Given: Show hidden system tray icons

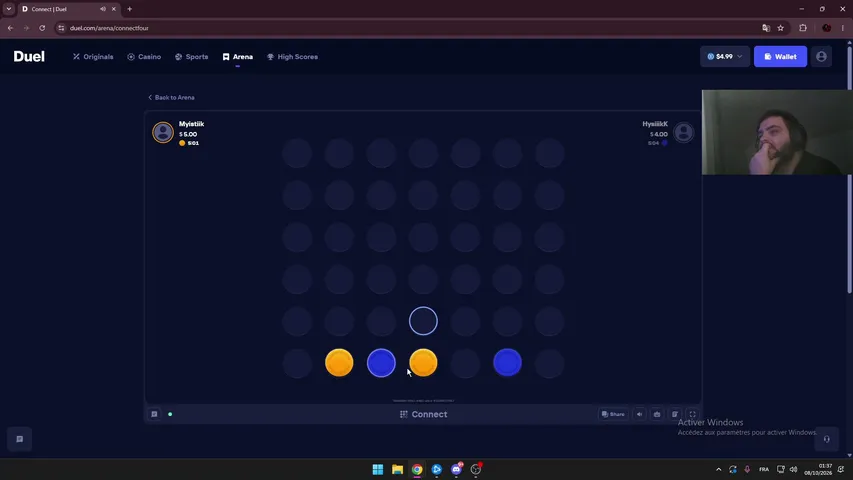Looking at the screenshot, I should (x=719, y=469).
